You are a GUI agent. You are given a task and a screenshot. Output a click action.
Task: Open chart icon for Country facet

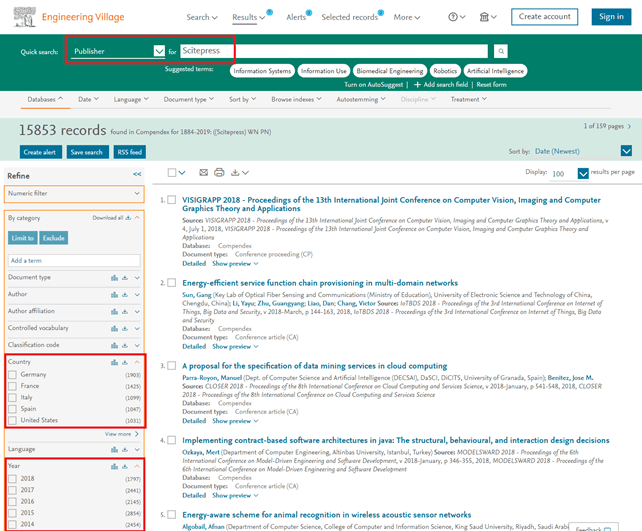click(114, 361)
